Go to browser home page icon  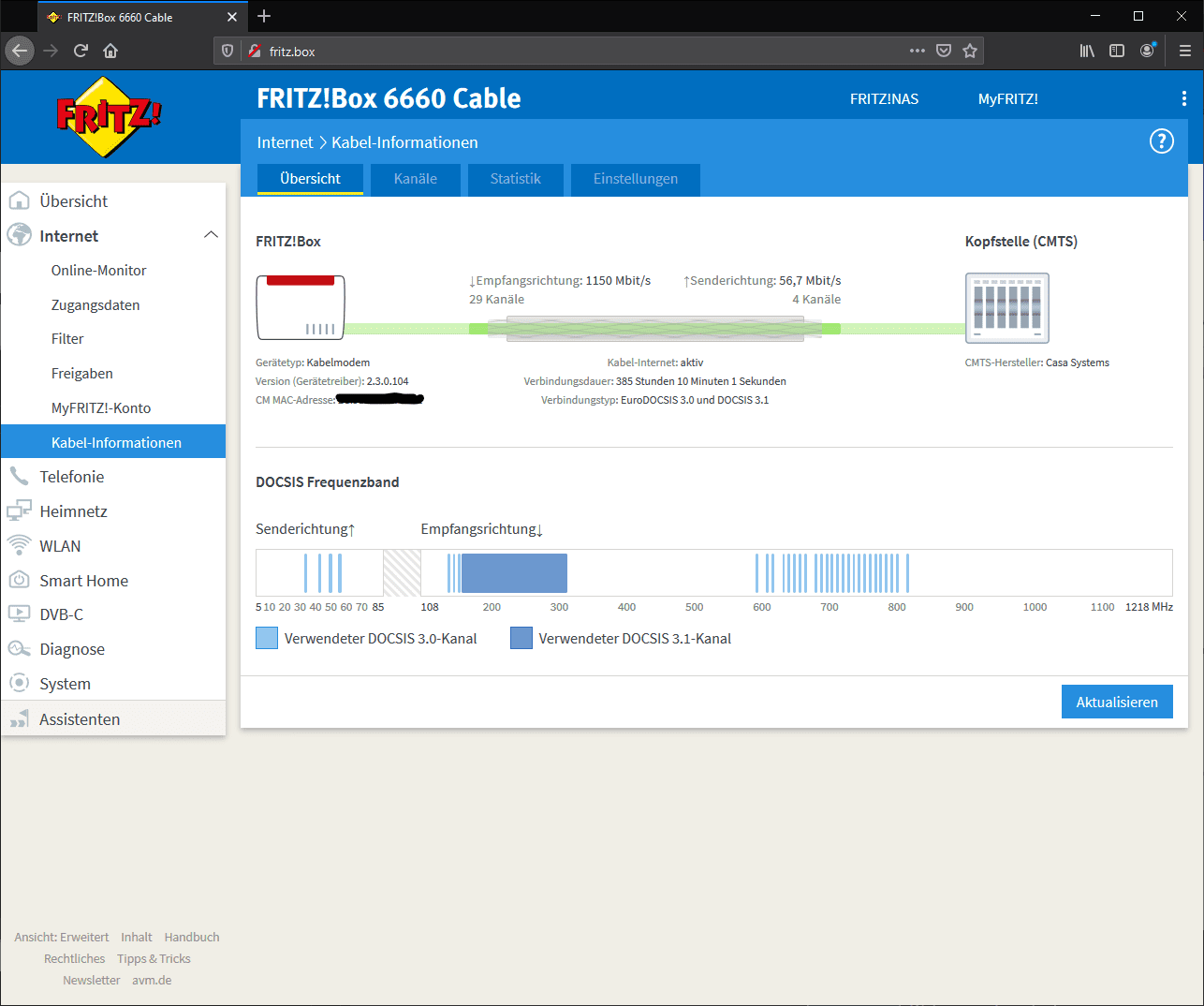110,51
